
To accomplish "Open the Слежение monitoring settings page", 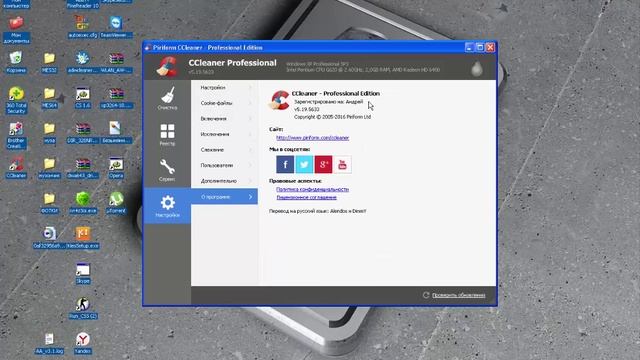I will click(x=224, y=150).
